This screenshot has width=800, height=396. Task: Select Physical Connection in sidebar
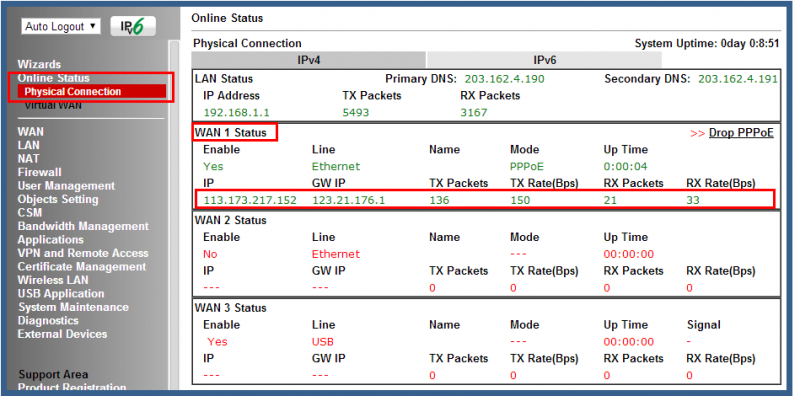point(72,92)
